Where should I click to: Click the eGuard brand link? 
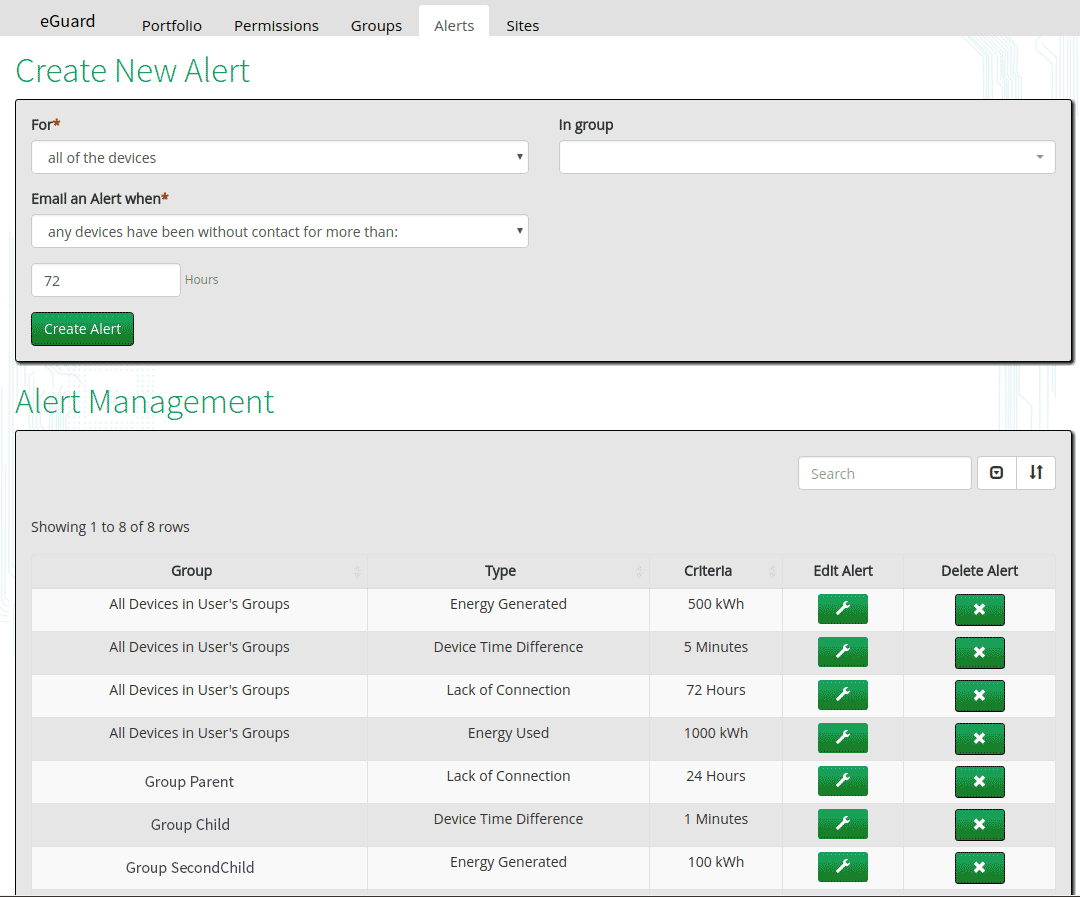tap(68, 21)
